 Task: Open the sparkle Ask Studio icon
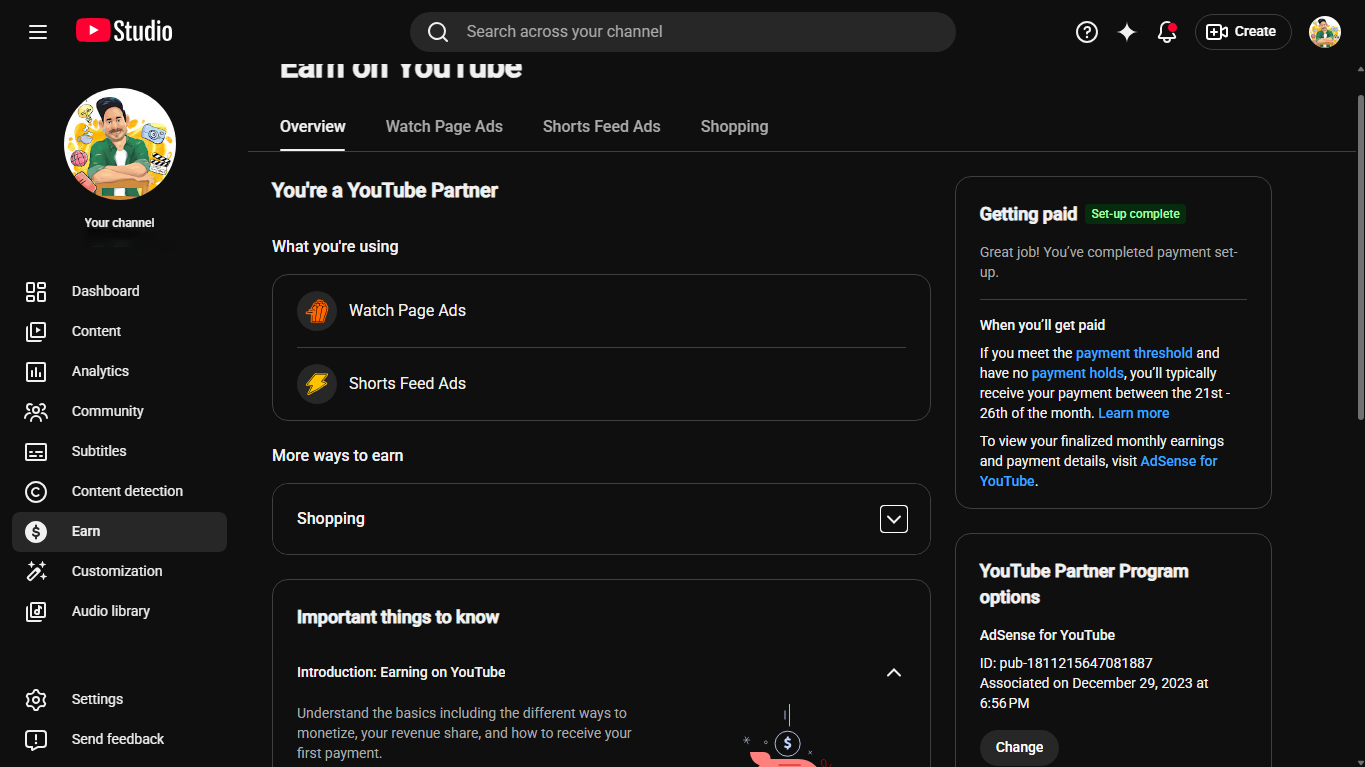pos(1127,32)
